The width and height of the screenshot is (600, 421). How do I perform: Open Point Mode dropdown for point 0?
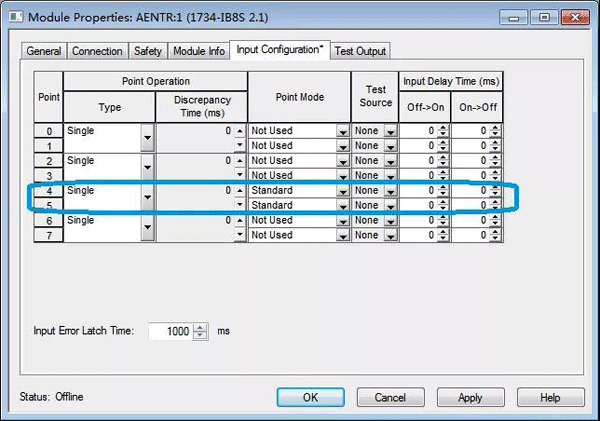click(343, 131)
